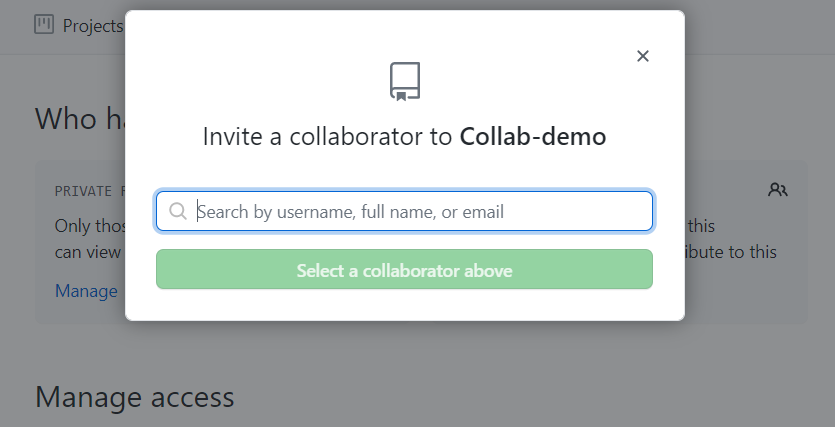Click empty dialog space left of book icon

250,80
